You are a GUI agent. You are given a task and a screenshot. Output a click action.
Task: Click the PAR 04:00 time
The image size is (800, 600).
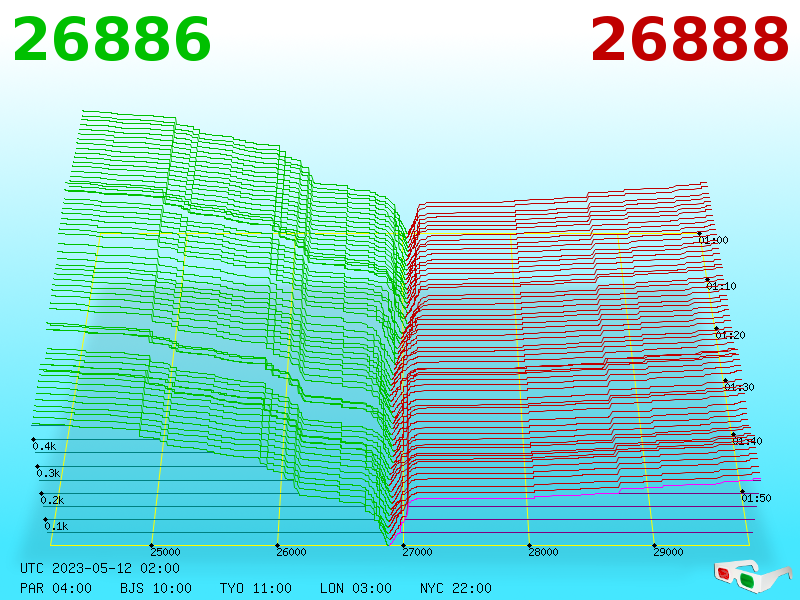[56, 588]
